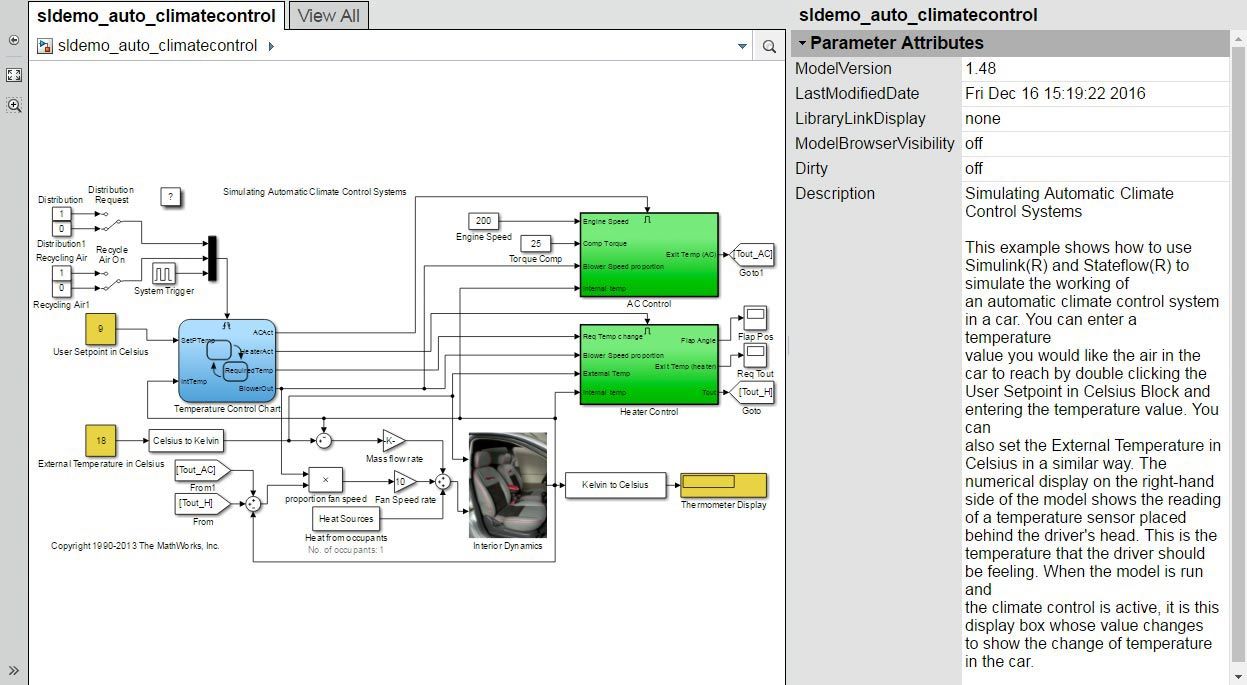Click the sldemo_auto_climatecontrol breadcrumb link
Viewport: 1247px width, 685px height.
158,46
